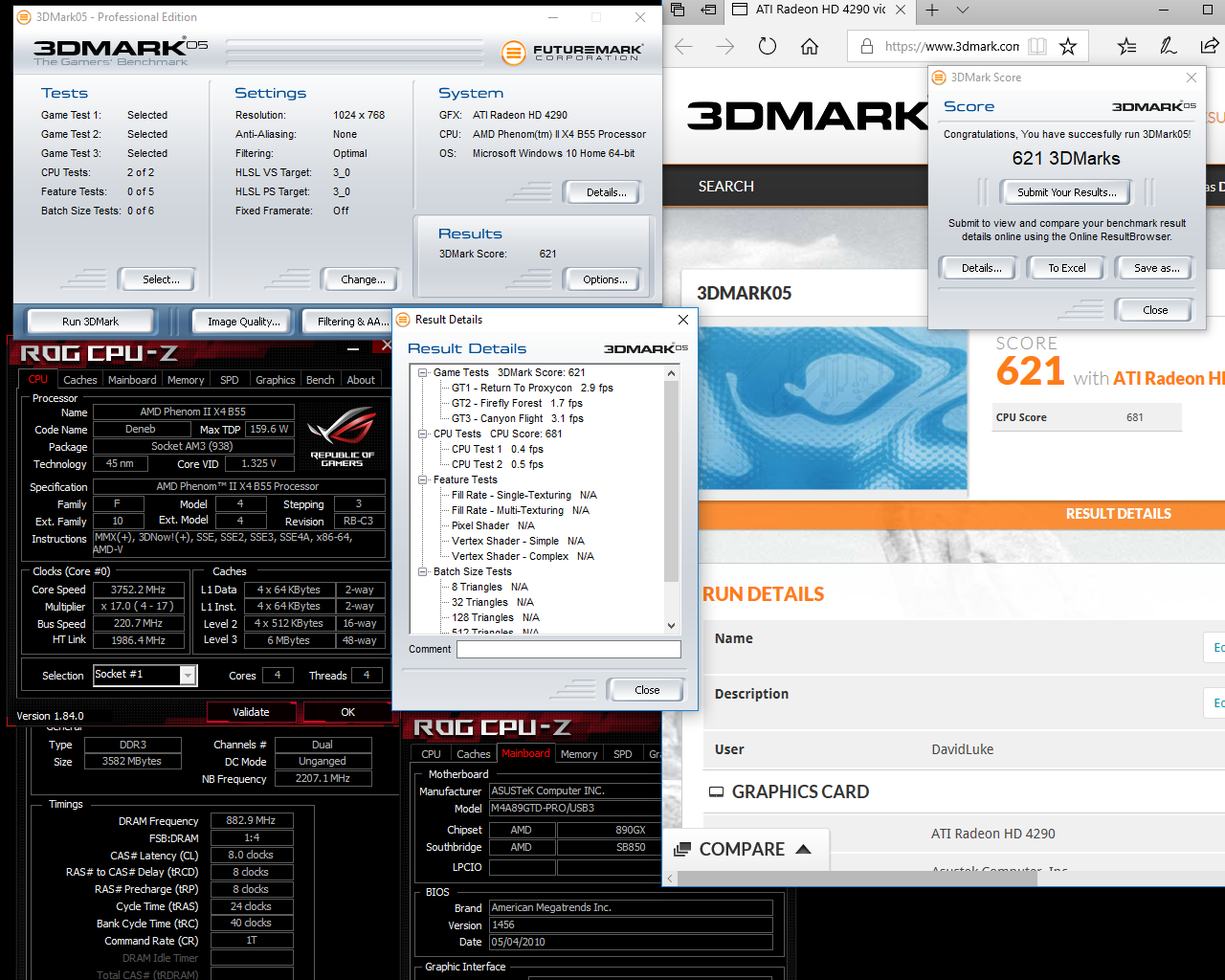Screen dimensions: 1225x980
Task: Click the lock icon in the address bar
Action: (x=867, y=46)
